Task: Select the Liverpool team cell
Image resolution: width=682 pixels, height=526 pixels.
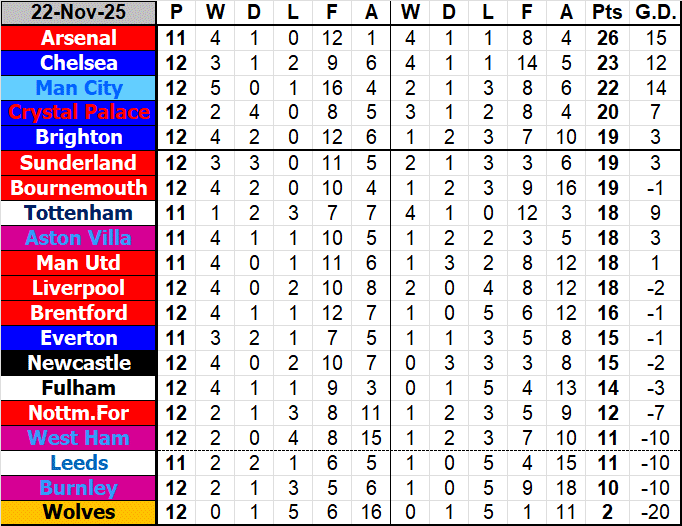Action: [79, 288]
